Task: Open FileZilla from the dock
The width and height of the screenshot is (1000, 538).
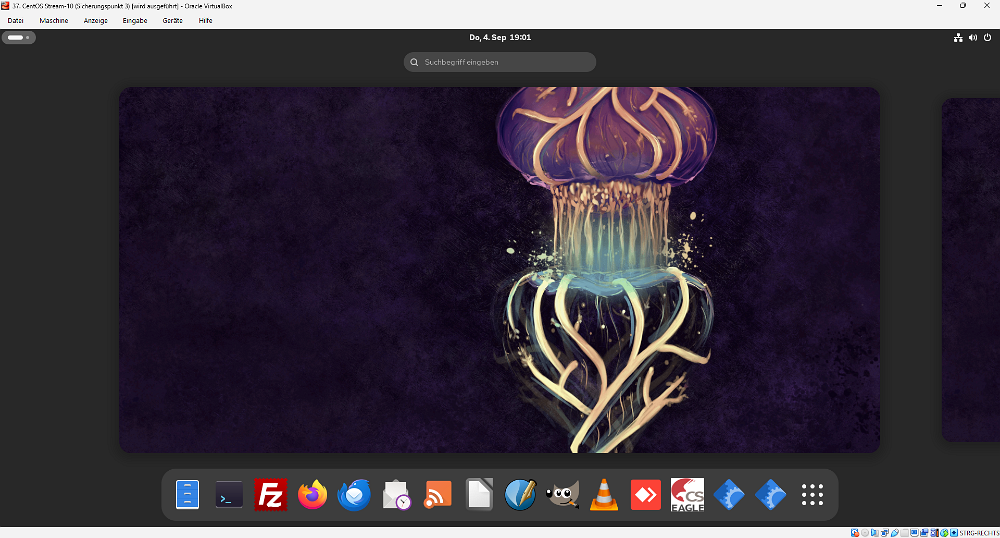Action: coord(271,495)
